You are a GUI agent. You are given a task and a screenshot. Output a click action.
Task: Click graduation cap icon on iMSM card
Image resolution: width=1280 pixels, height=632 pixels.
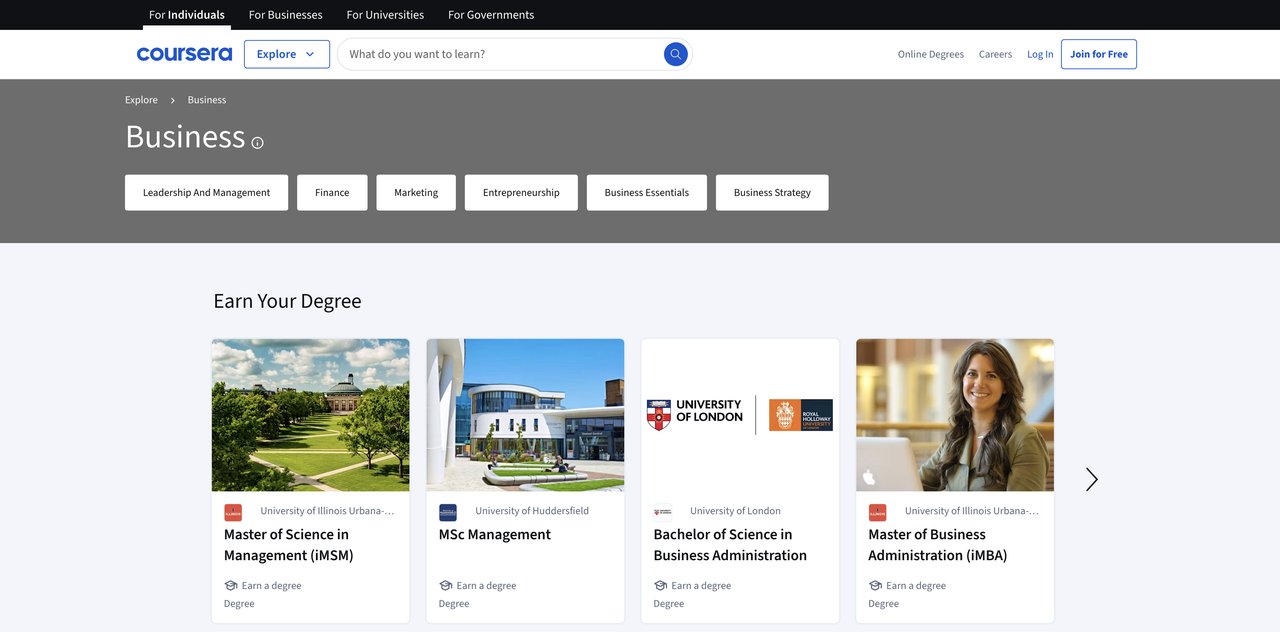coord(231,586)
